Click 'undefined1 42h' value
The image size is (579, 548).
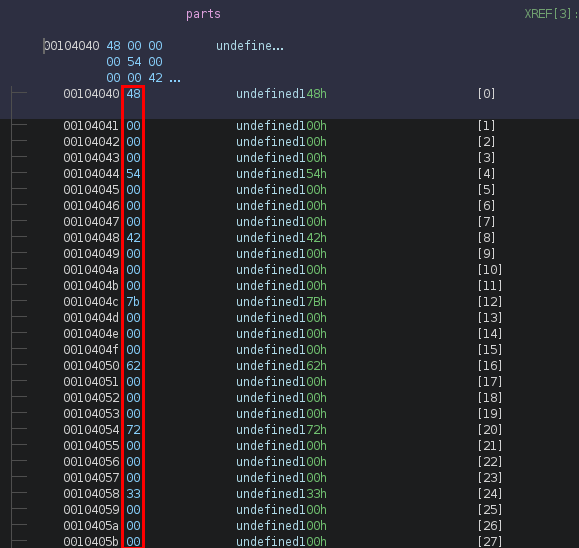pos(281,238)
